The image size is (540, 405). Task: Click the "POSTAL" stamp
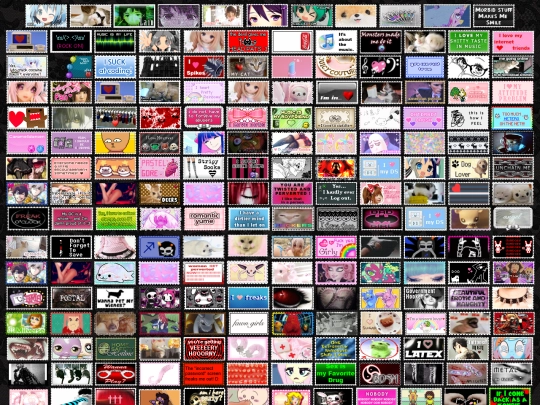coord(71,298)
